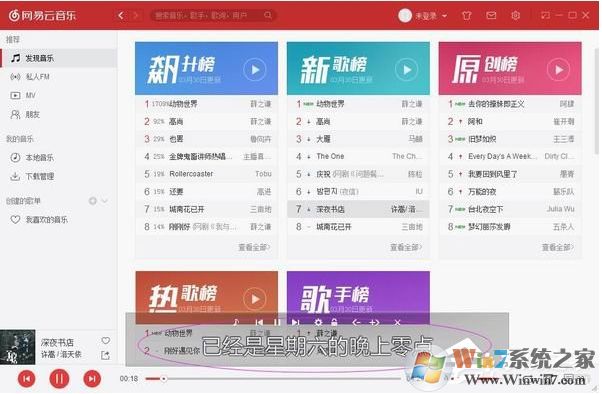Select 万能的夜 in the 原创榜 list
This screenshot has height=394, width=602.
tap(510, 192)
